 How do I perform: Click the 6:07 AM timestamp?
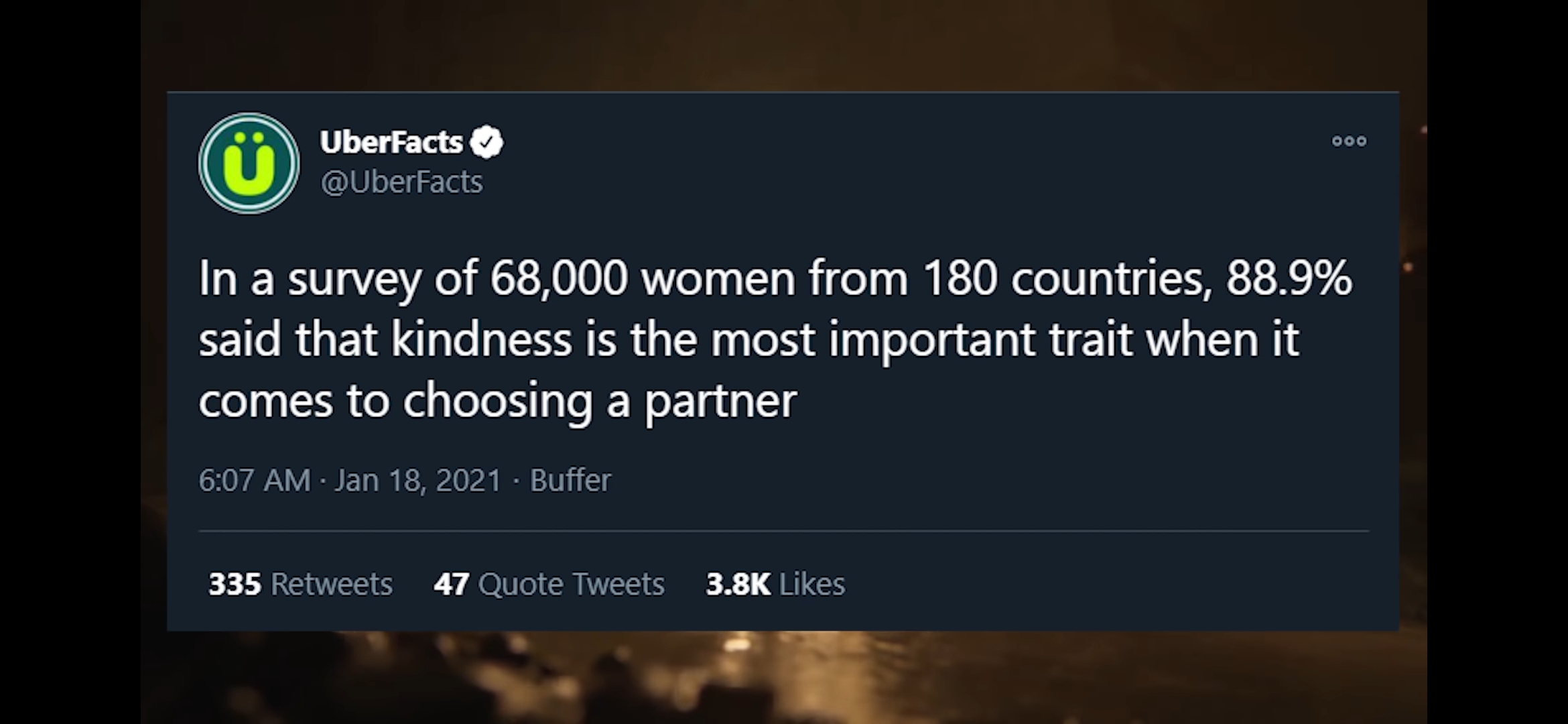tap(254, 480)
